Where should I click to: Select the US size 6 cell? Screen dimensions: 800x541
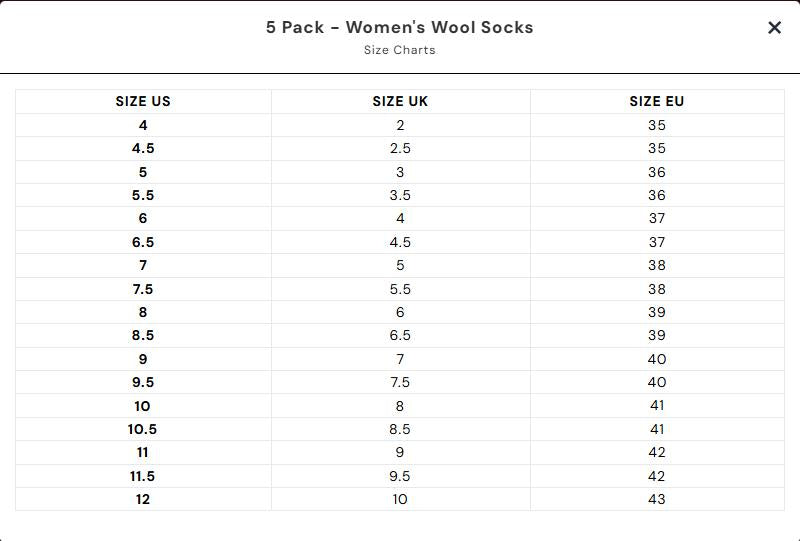click(143, 218)
